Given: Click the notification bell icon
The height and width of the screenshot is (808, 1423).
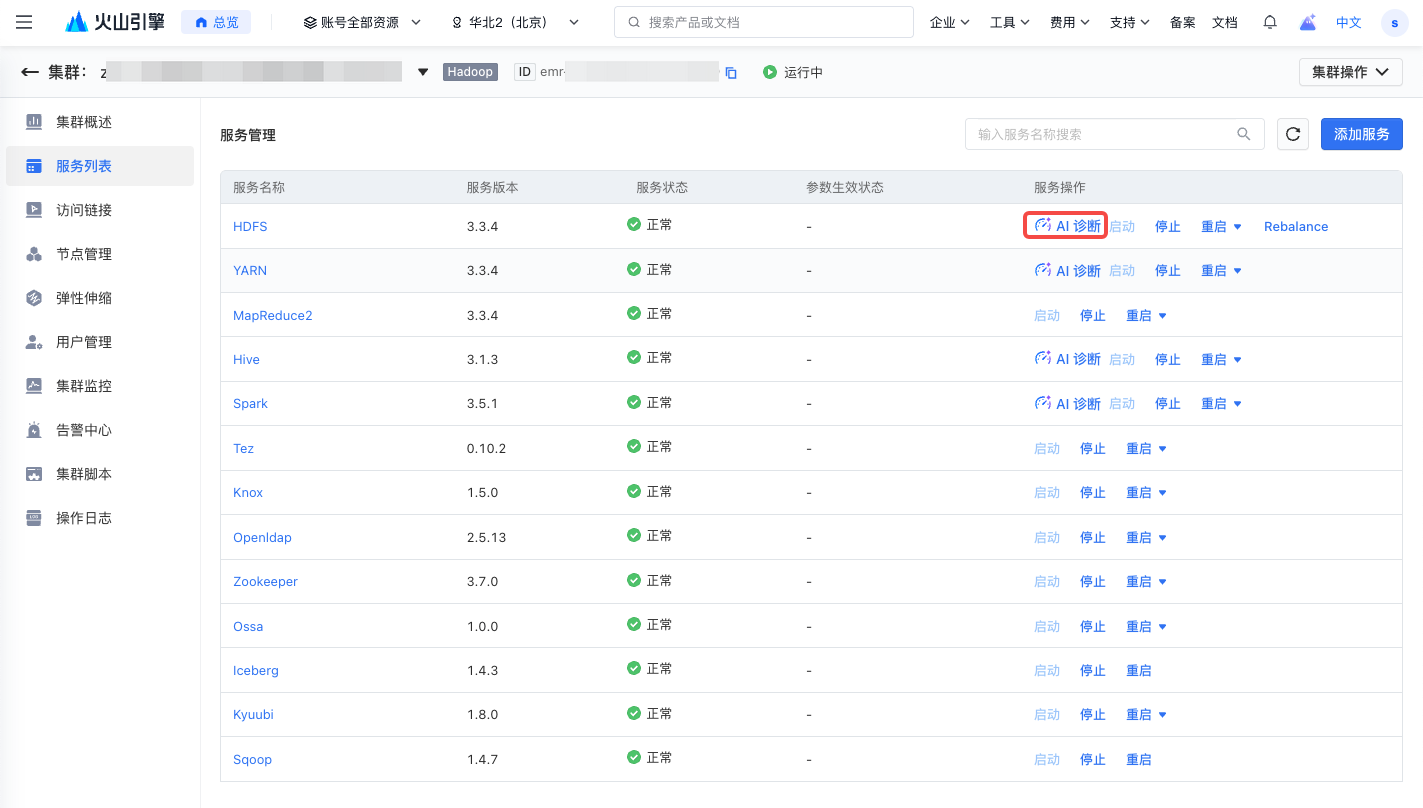Looking at the screenshot, I should (1270, 22).
